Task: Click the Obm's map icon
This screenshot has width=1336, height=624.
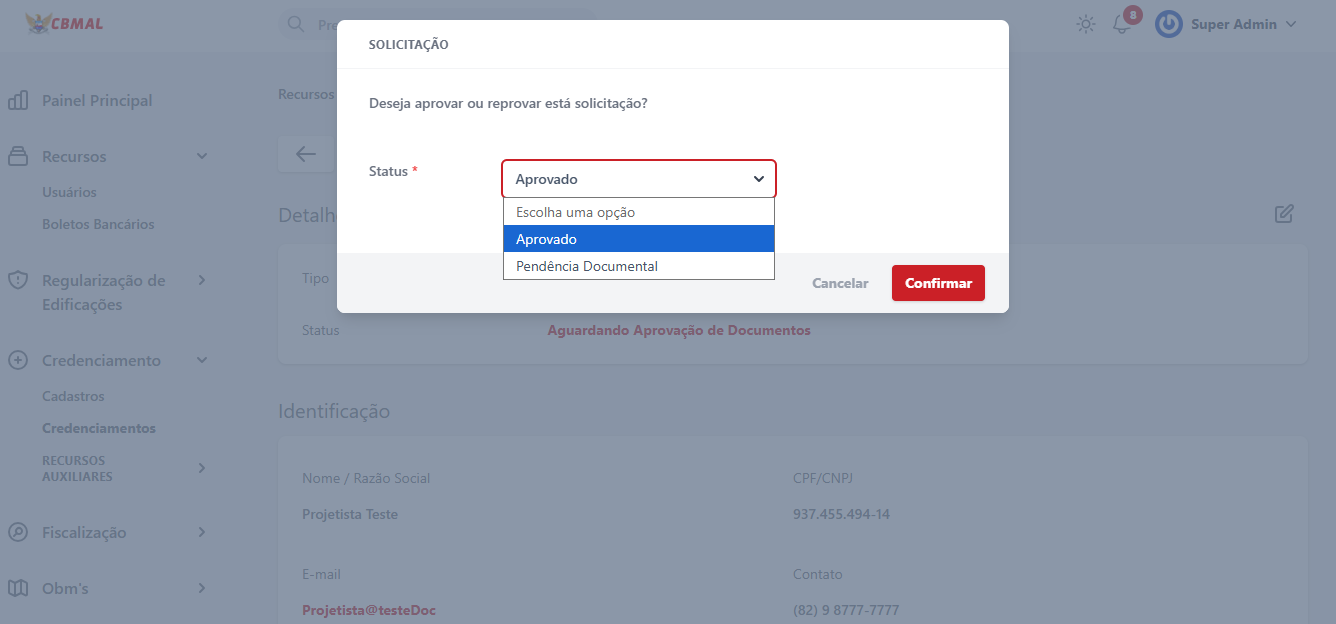Action: coord(18,589)
